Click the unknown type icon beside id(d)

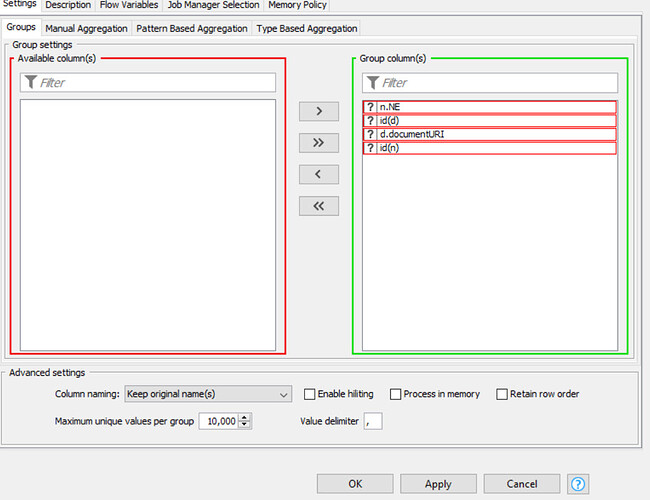click(x=370, y=121)
